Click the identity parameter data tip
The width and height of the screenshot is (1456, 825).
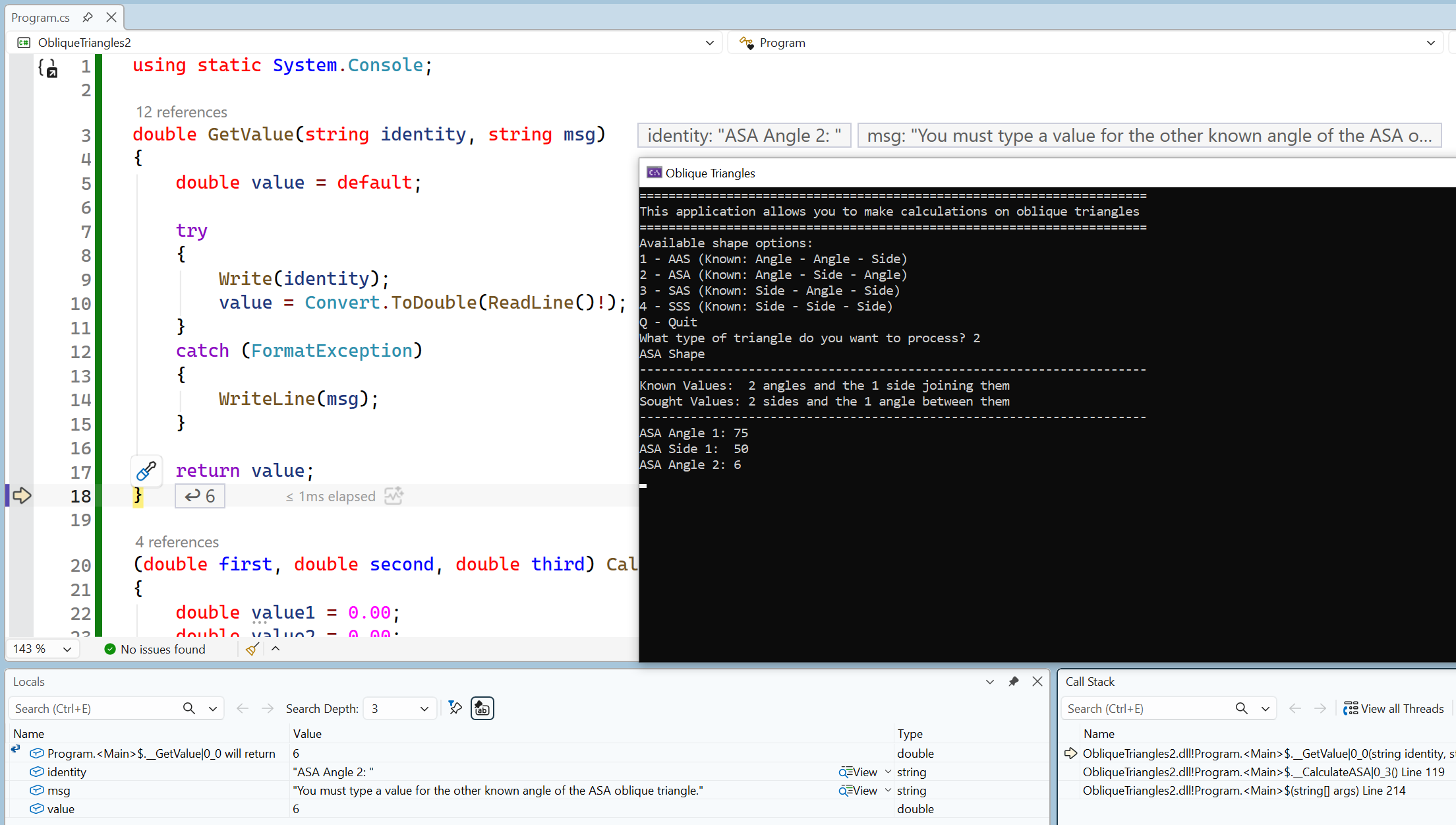[x=744, y=135]
